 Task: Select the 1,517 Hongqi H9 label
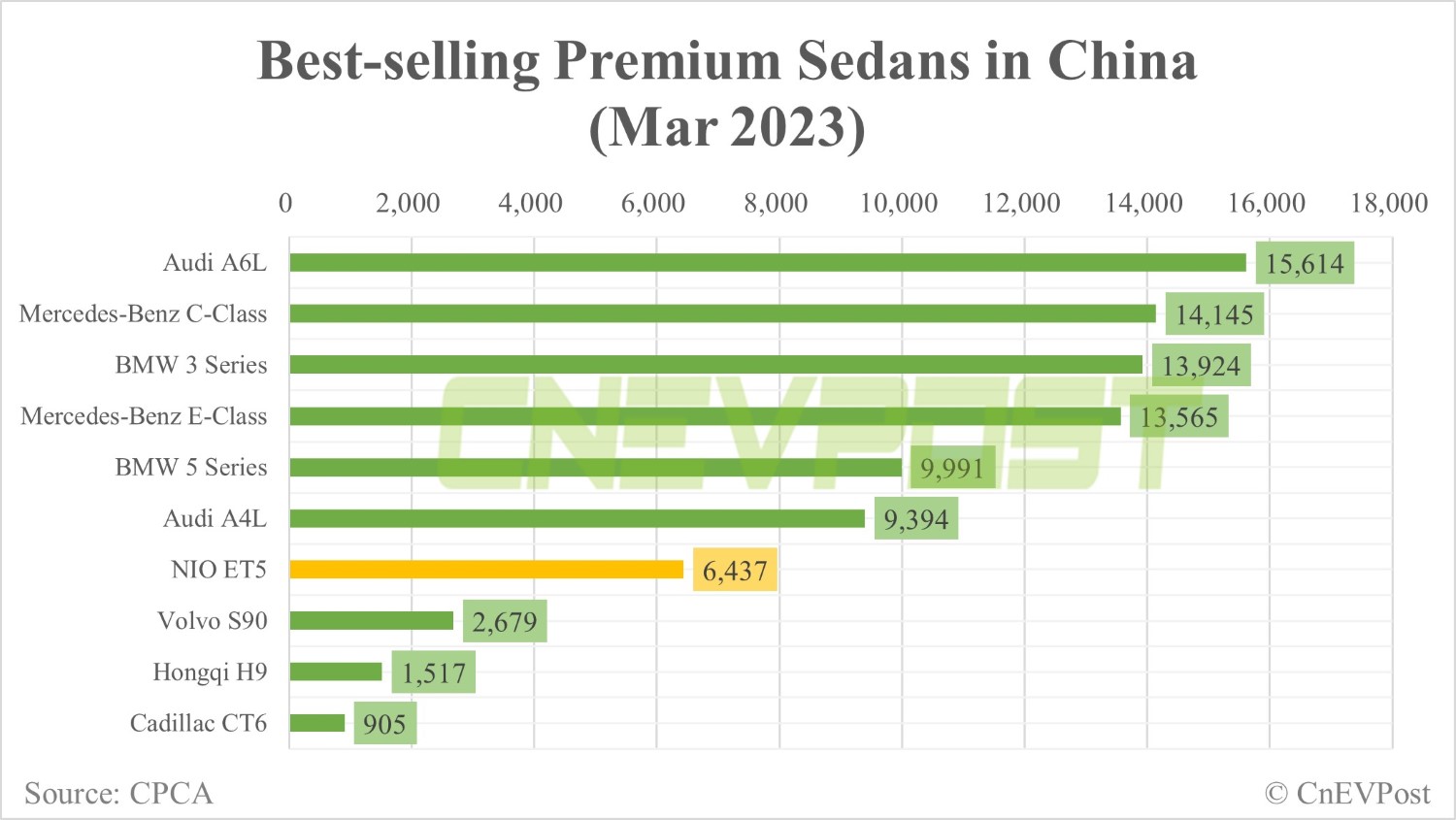click(433, 672)
